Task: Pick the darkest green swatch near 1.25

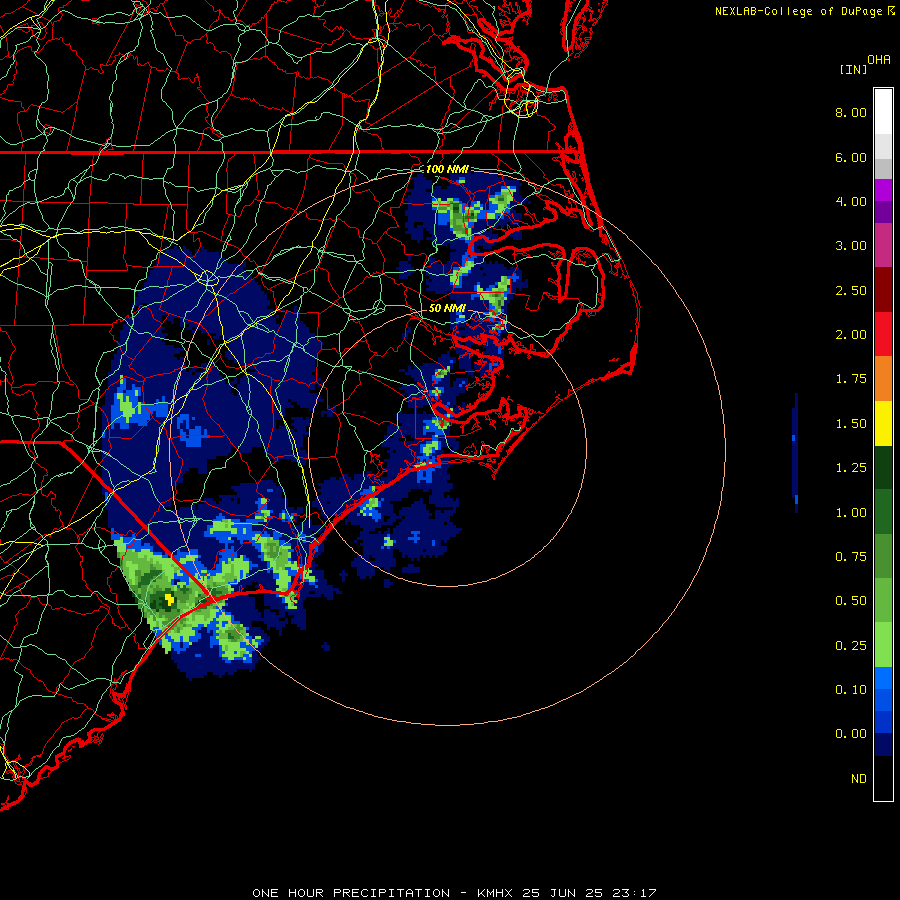Action: tap(883, 467)
